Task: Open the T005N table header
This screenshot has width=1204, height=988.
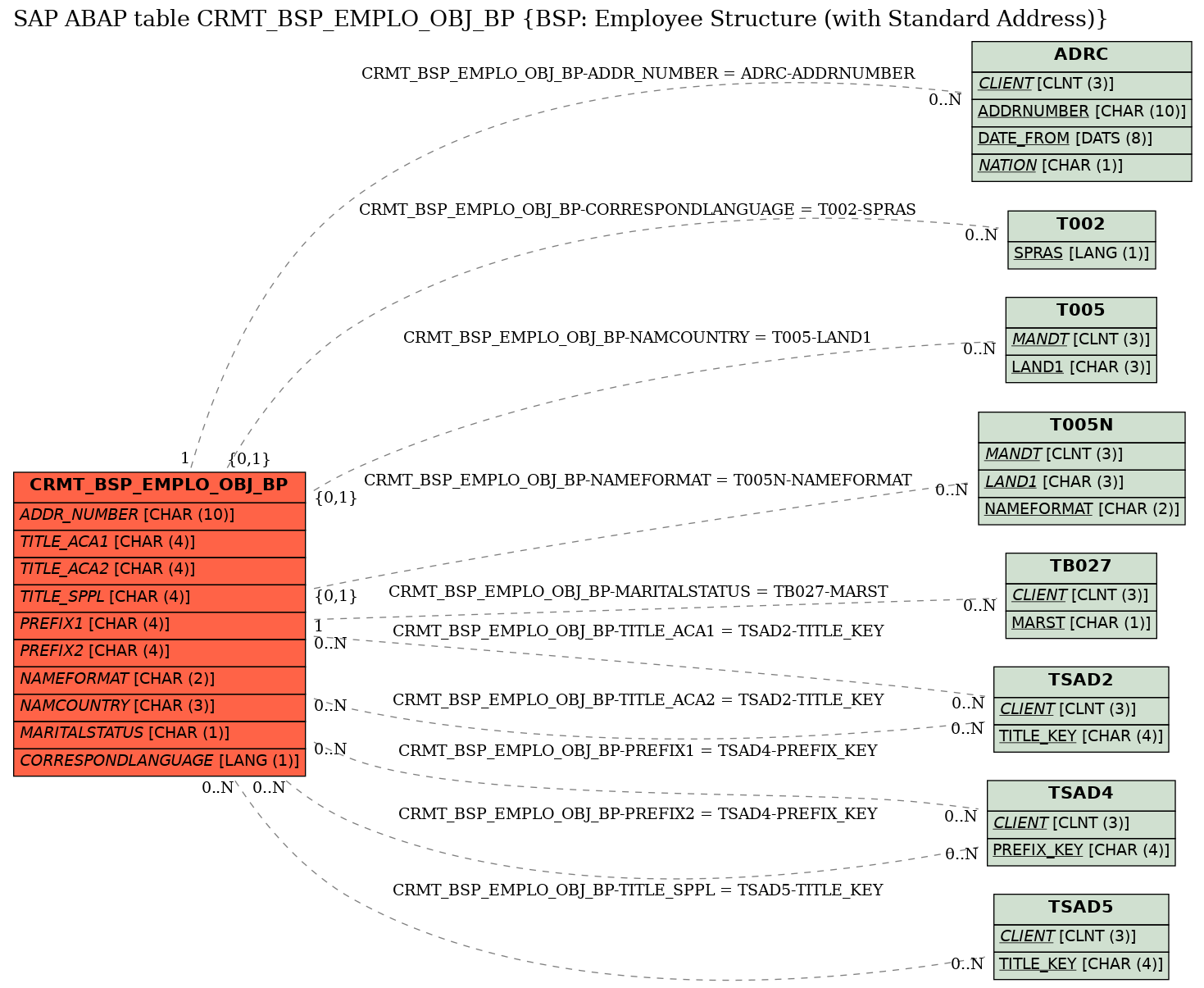Action: (x=1082, y=426)
